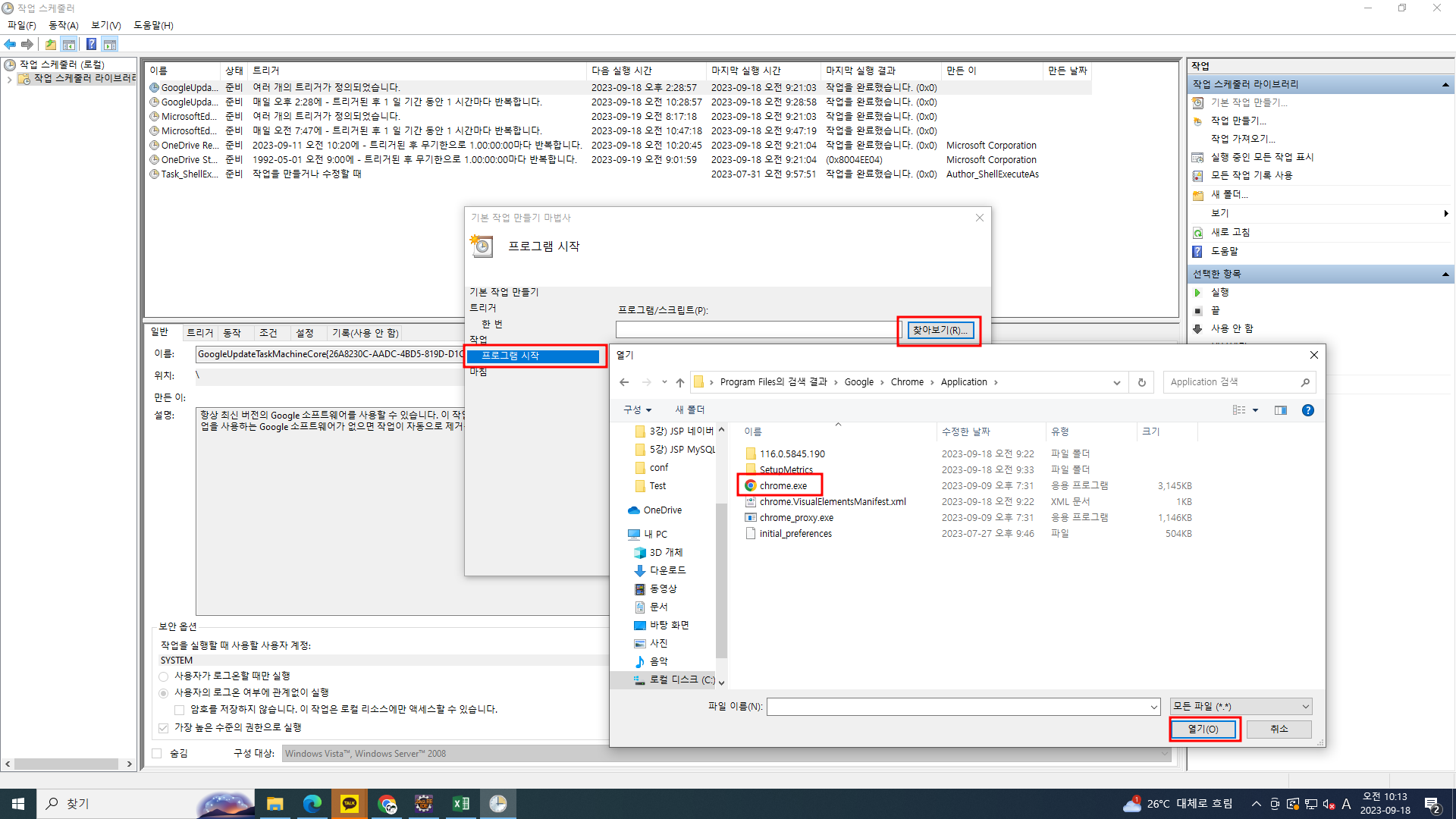Open the 모든 파일 (*.*) file type dropdown

[x=1241, y=706]
